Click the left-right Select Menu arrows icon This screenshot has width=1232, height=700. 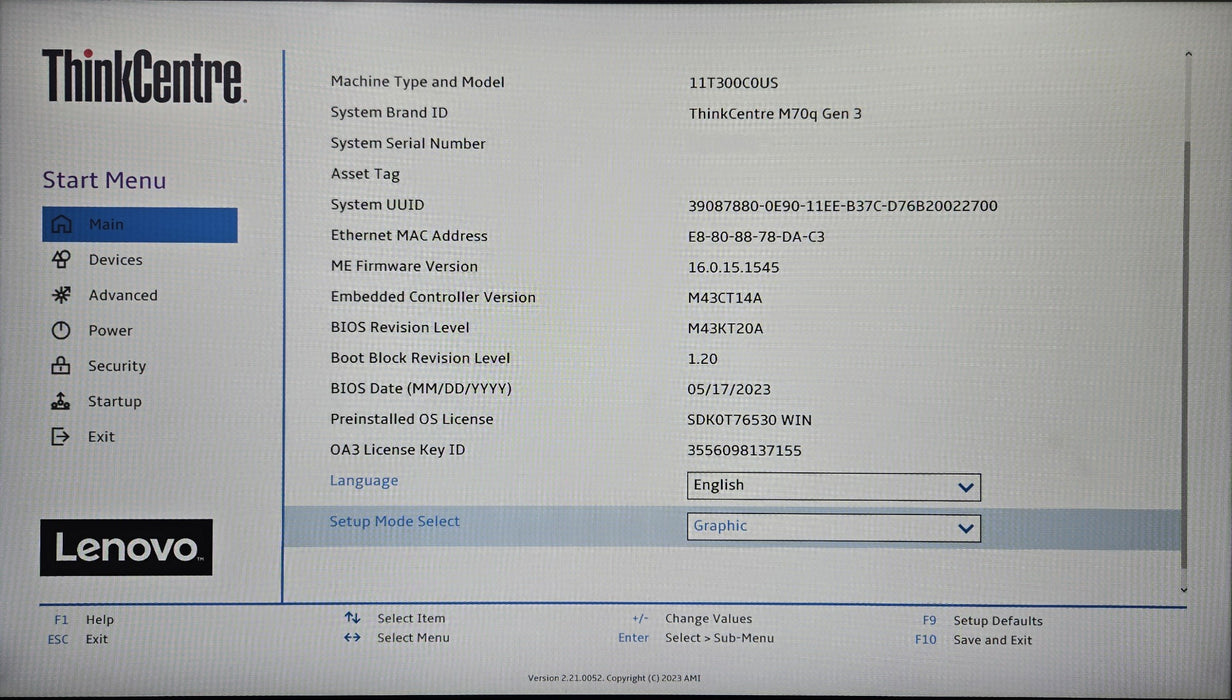tap(352, 637)
